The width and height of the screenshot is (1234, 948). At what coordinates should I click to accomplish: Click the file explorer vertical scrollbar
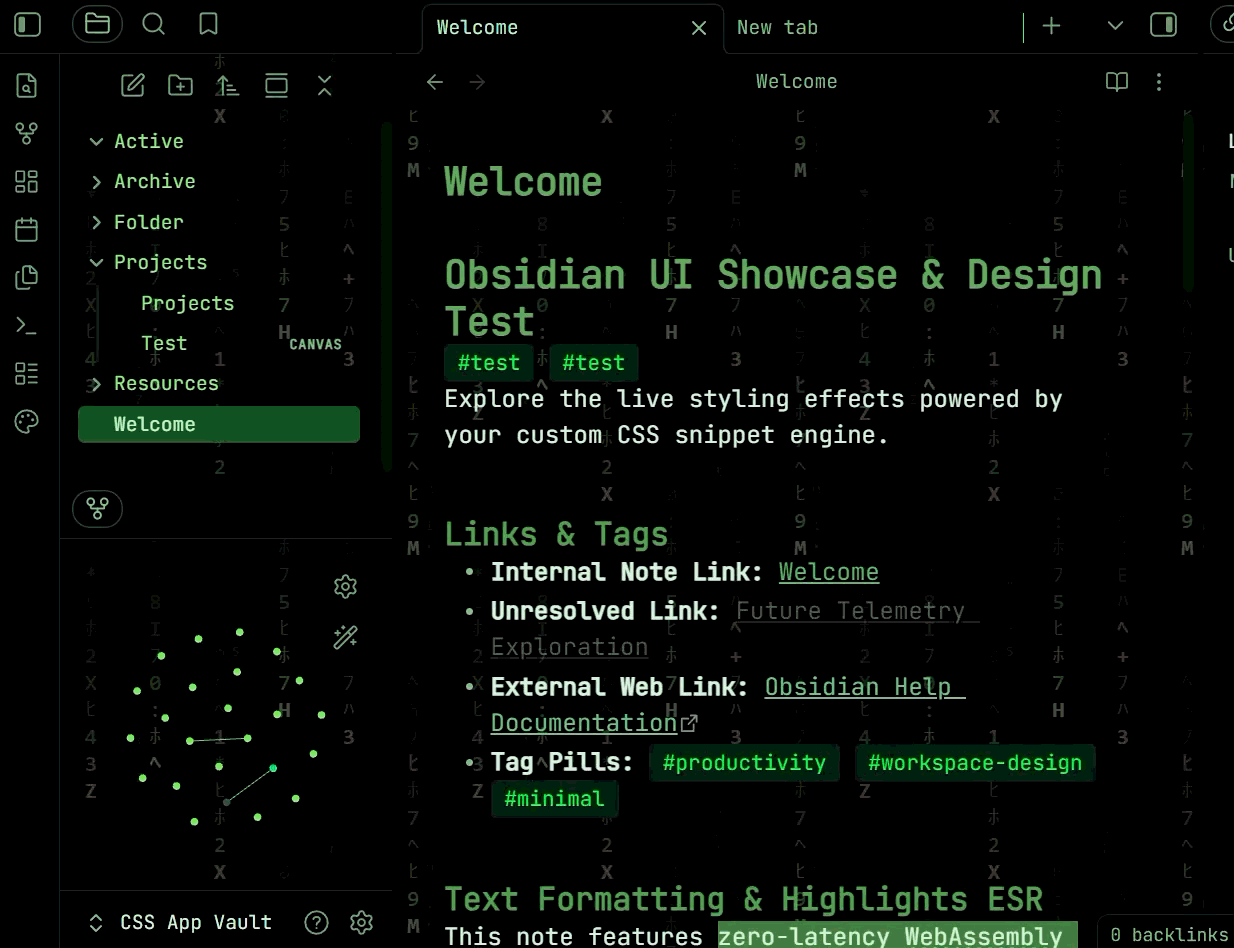[x=386, y=297]
